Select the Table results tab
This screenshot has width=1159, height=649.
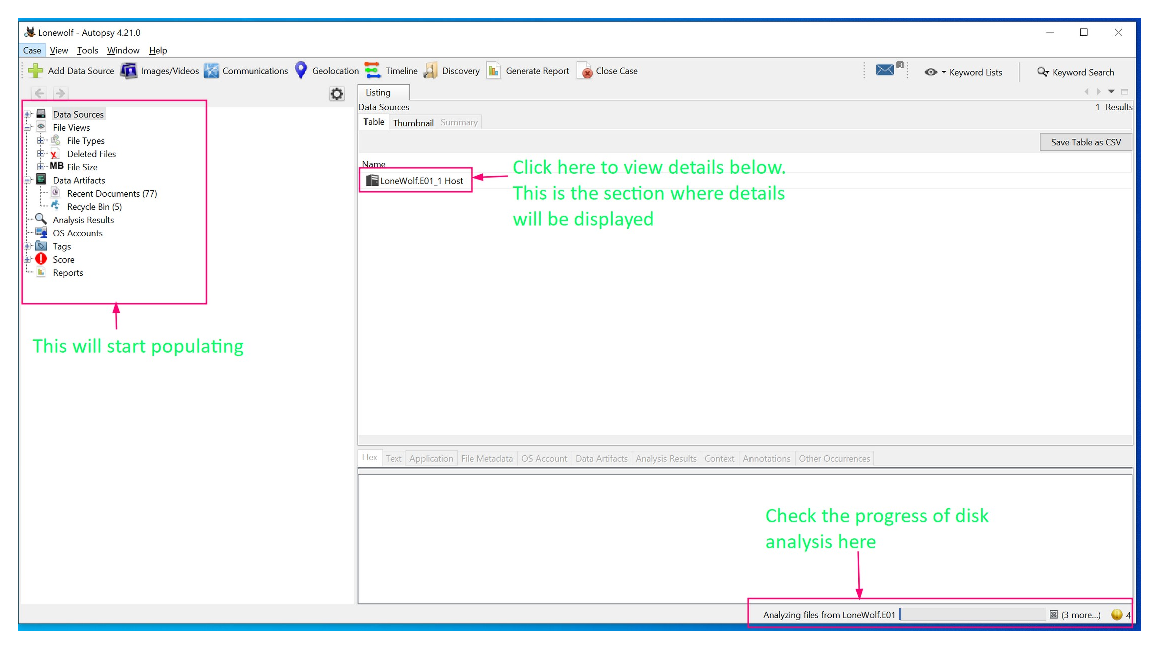[374, 122]
